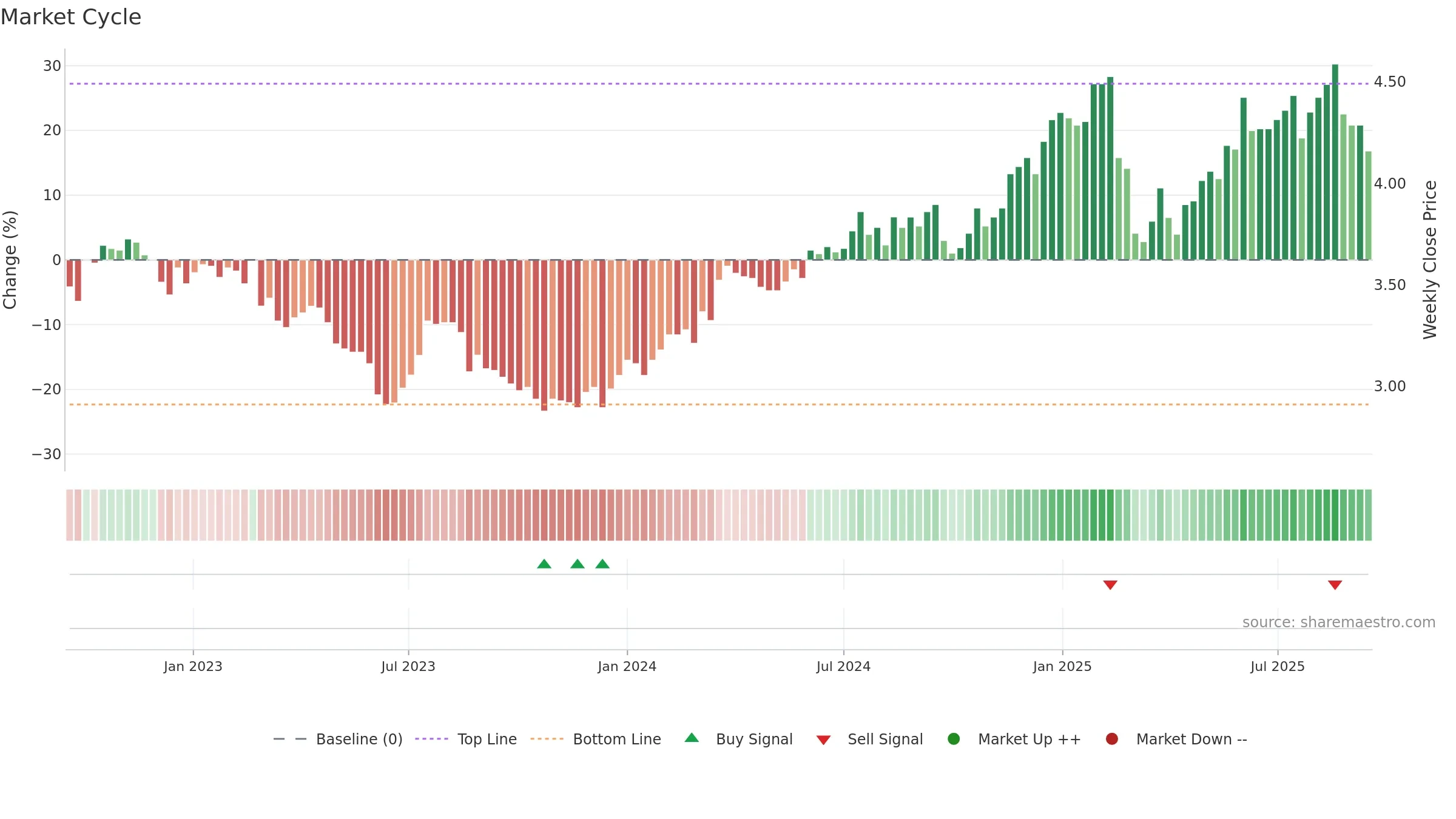Viewport: 1456px width, 819px height.
Task: Click the 3.00 price axis value
Action: [1390, 386]
